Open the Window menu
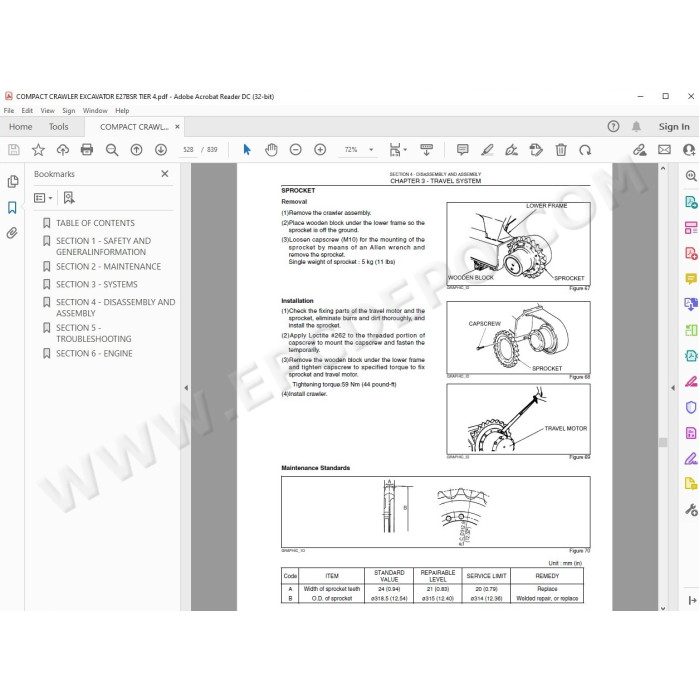 (x=95, y=111)
